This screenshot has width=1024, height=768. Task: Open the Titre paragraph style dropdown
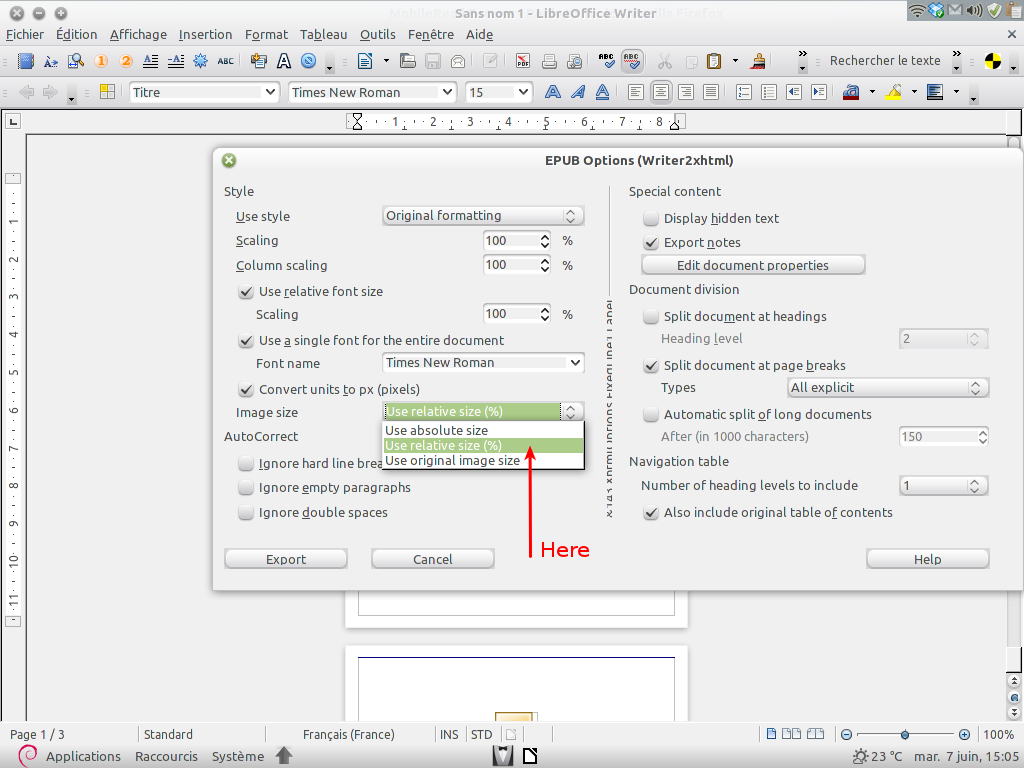pyautogui.click(x=270, y=92)
